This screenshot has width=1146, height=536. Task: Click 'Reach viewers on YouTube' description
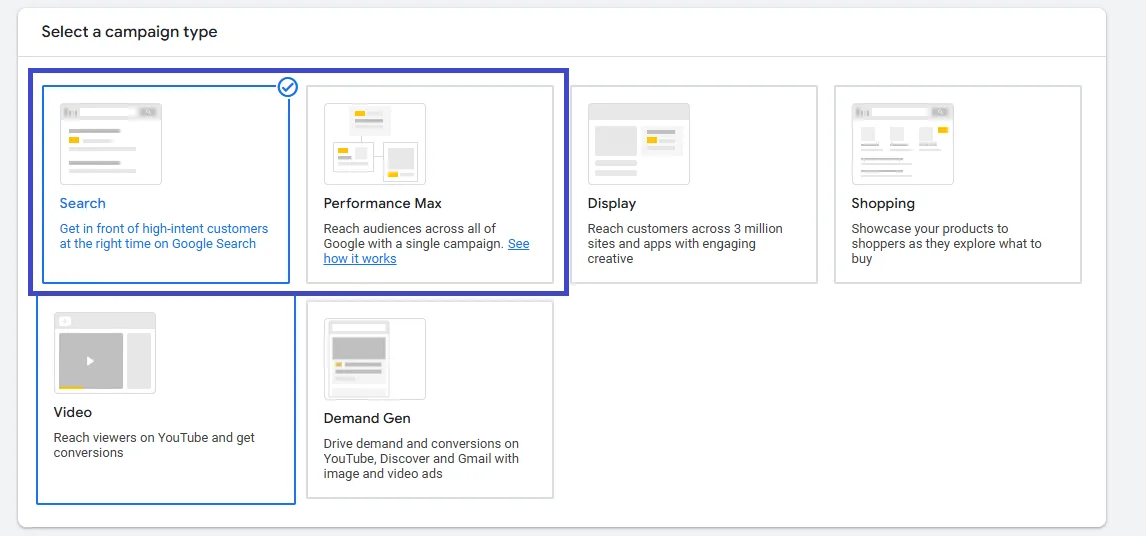154,445
